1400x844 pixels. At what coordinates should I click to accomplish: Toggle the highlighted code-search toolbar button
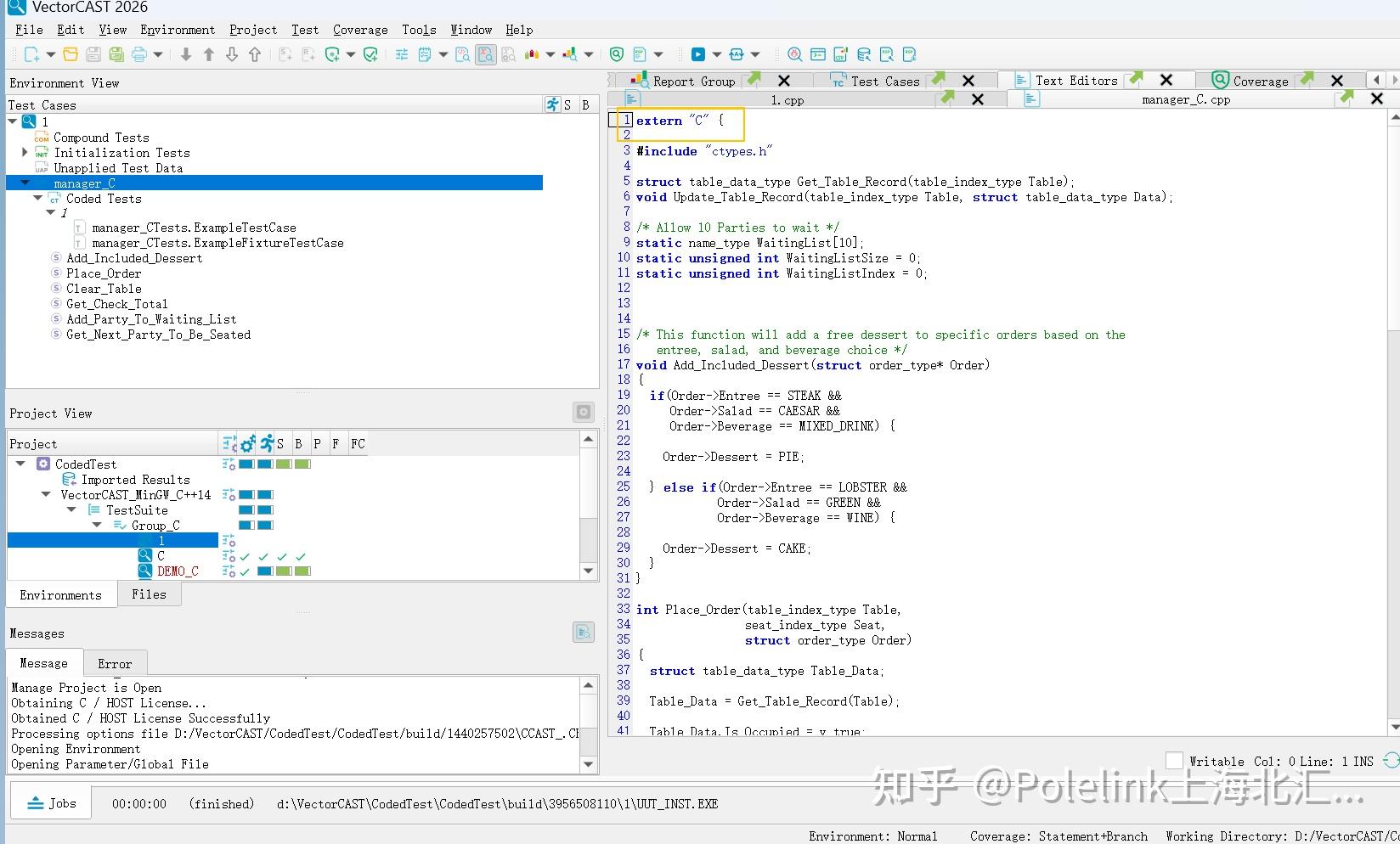486,54
